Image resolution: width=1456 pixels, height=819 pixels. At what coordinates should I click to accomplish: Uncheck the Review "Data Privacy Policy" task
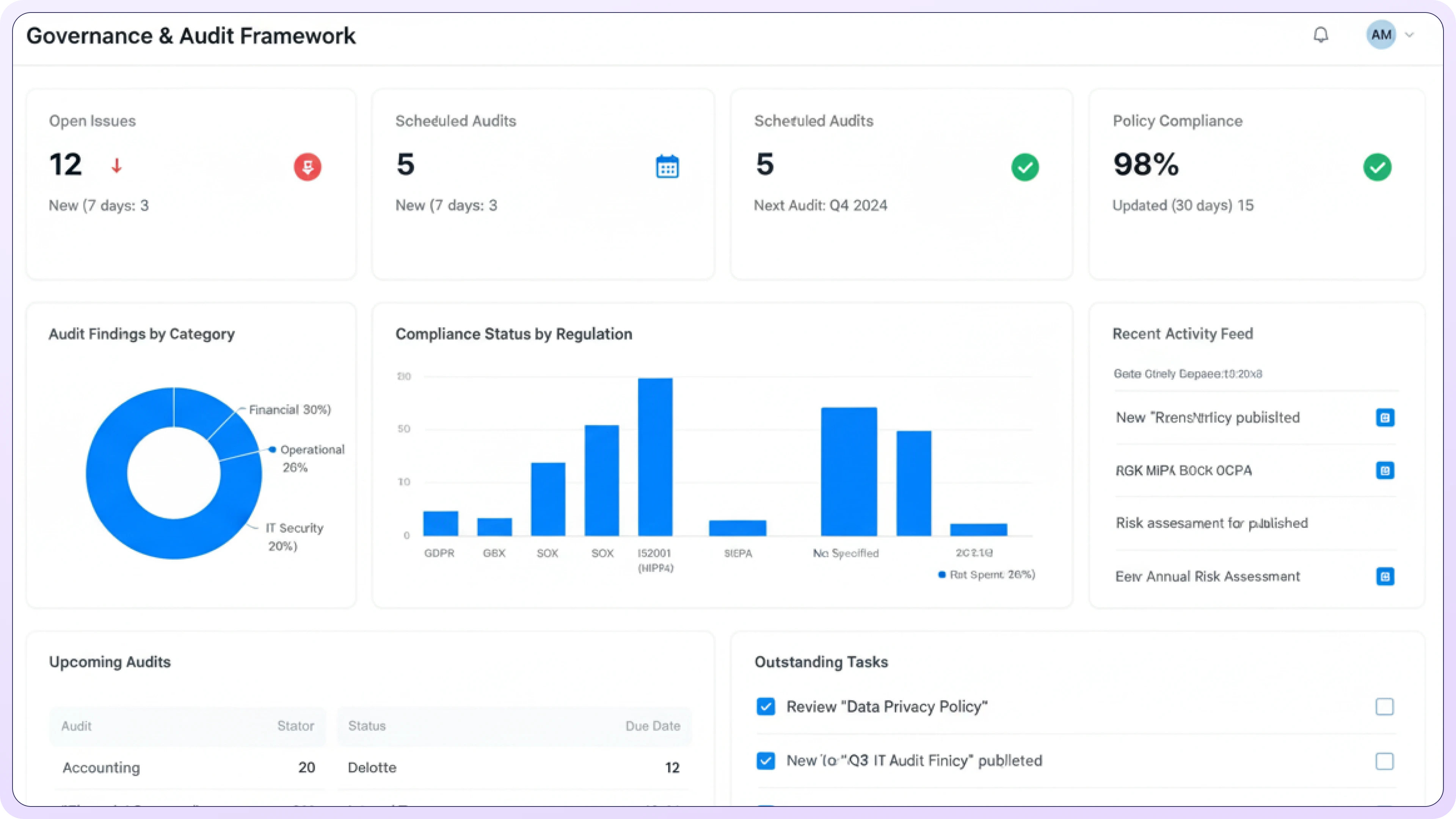pos(766,706)
